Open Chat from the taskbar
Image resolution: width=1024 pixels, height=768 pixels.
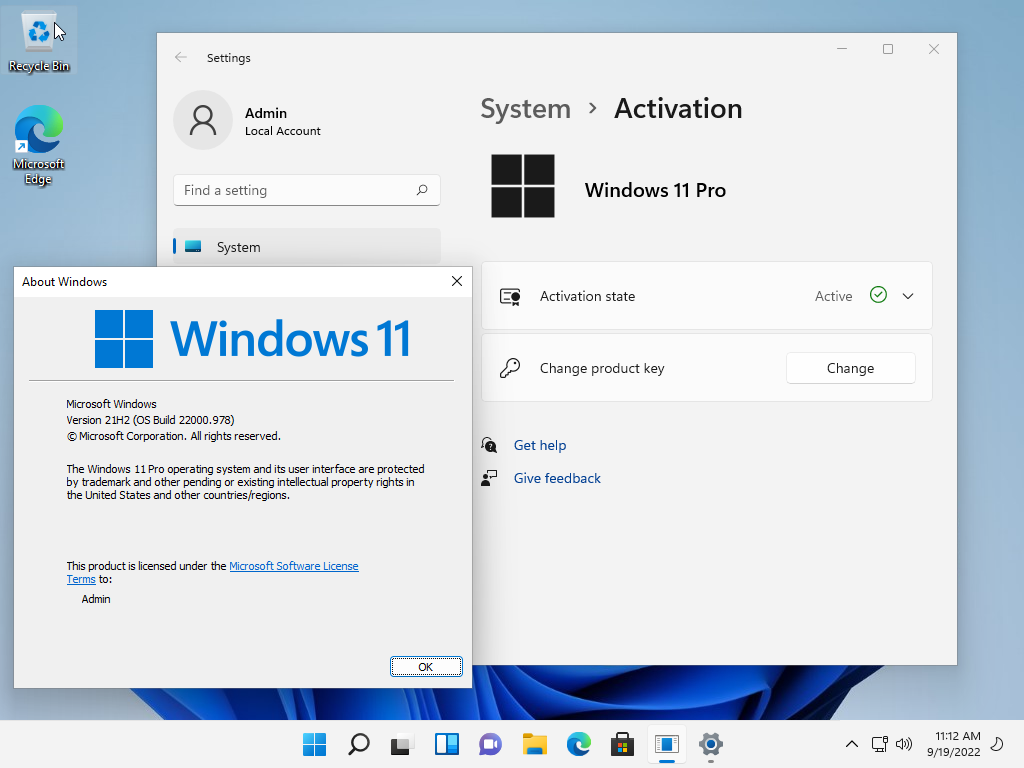coord(490,744)
